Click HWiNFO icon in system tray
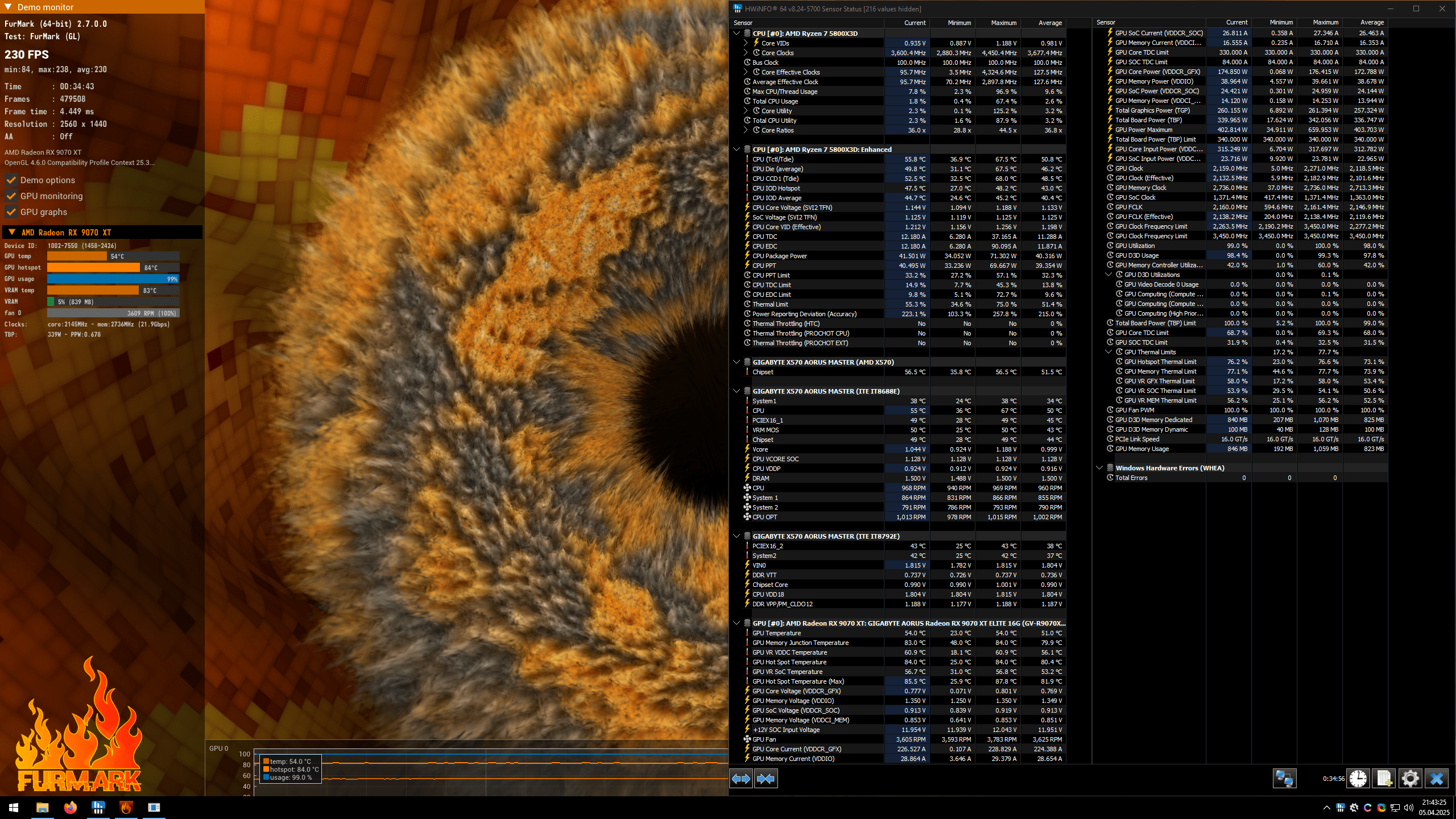The width and height of the screenshot is (1456, 819). pos(1341,808)
